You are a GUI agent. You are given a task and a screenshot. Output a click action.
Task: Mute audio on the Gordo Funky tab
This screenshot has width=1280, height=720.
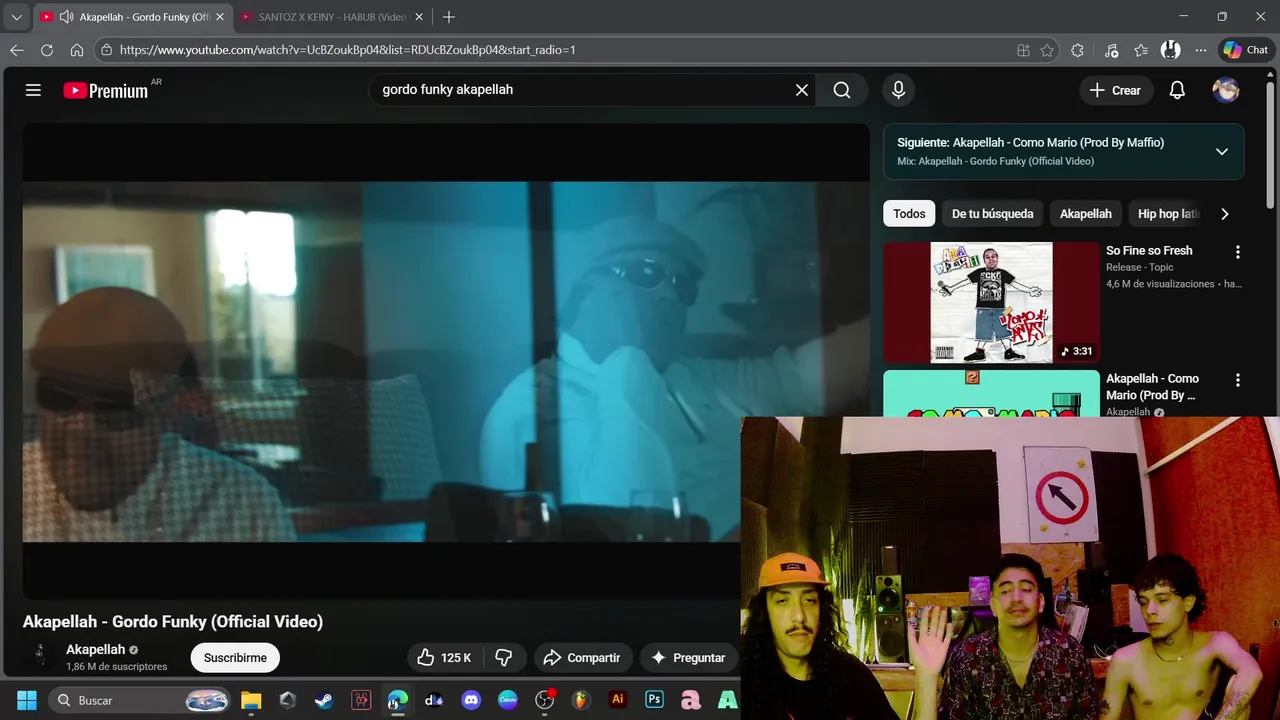(67, 17)
